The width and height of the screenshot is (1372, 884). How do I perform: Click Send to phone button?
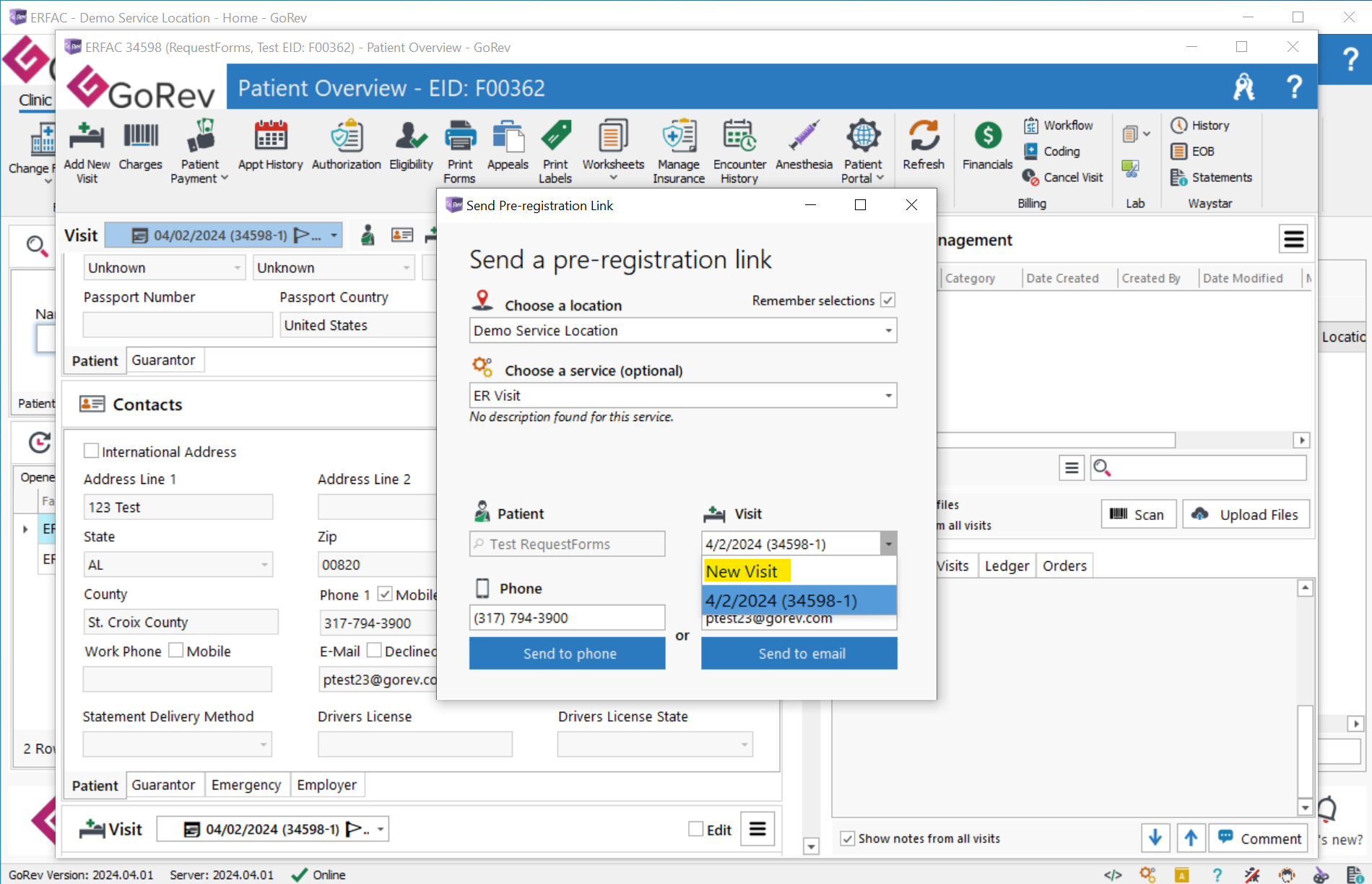click(568, 654)
